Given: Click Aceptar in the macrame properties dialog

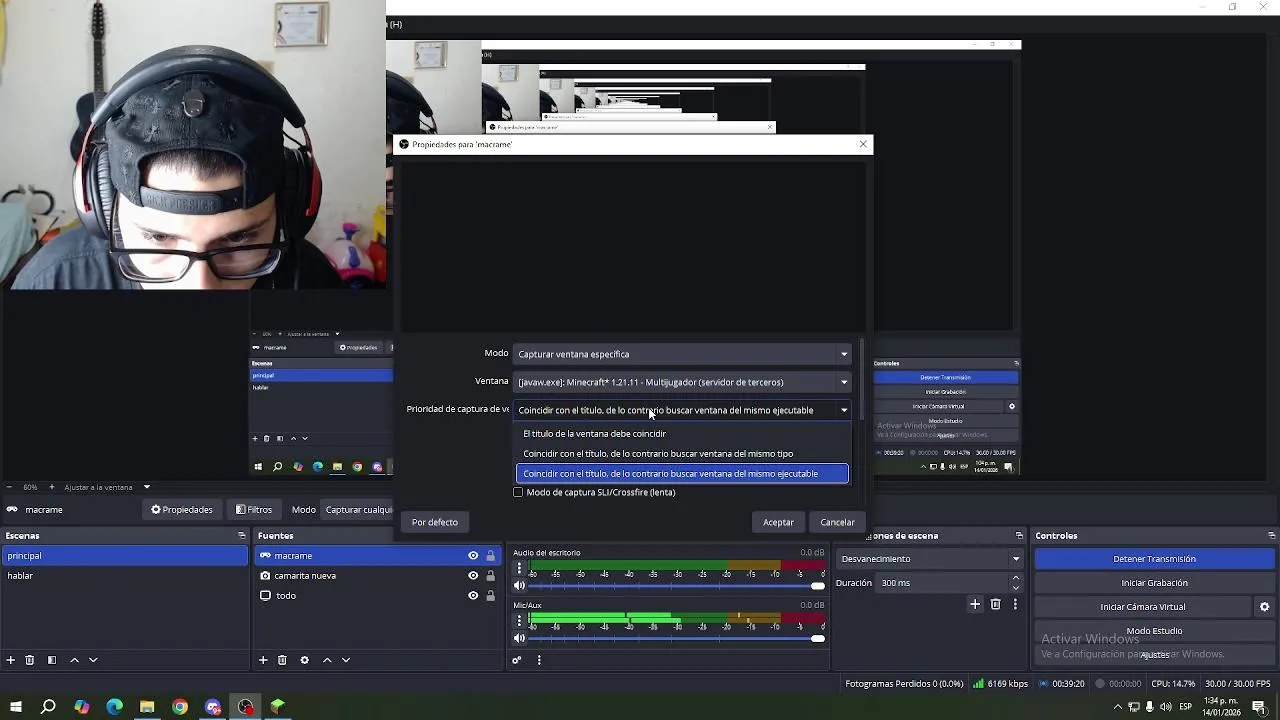Looking at the screenshot, I should point(778,522).
